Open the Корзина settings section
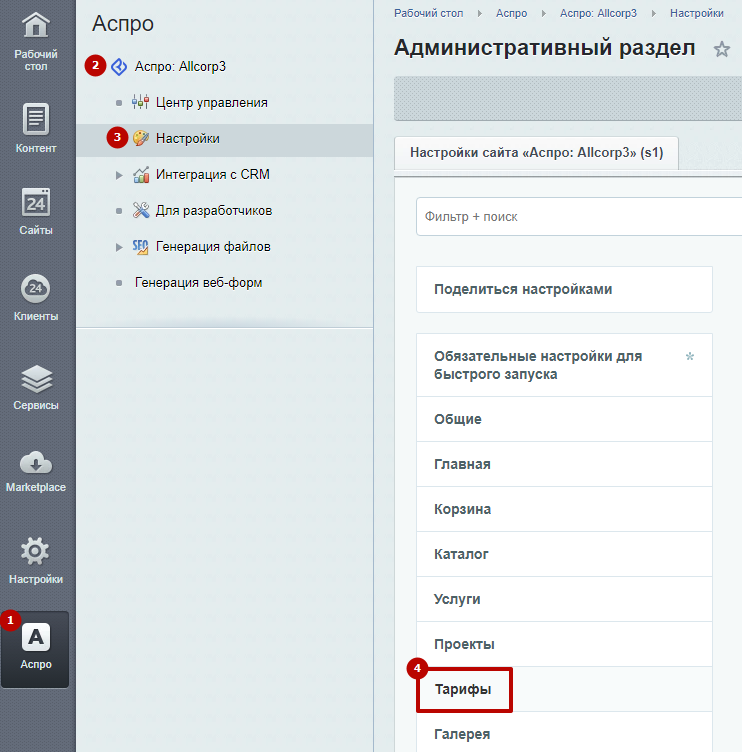Image resolution: width=742 pixels, height=752 pixels. pos(564,509)
